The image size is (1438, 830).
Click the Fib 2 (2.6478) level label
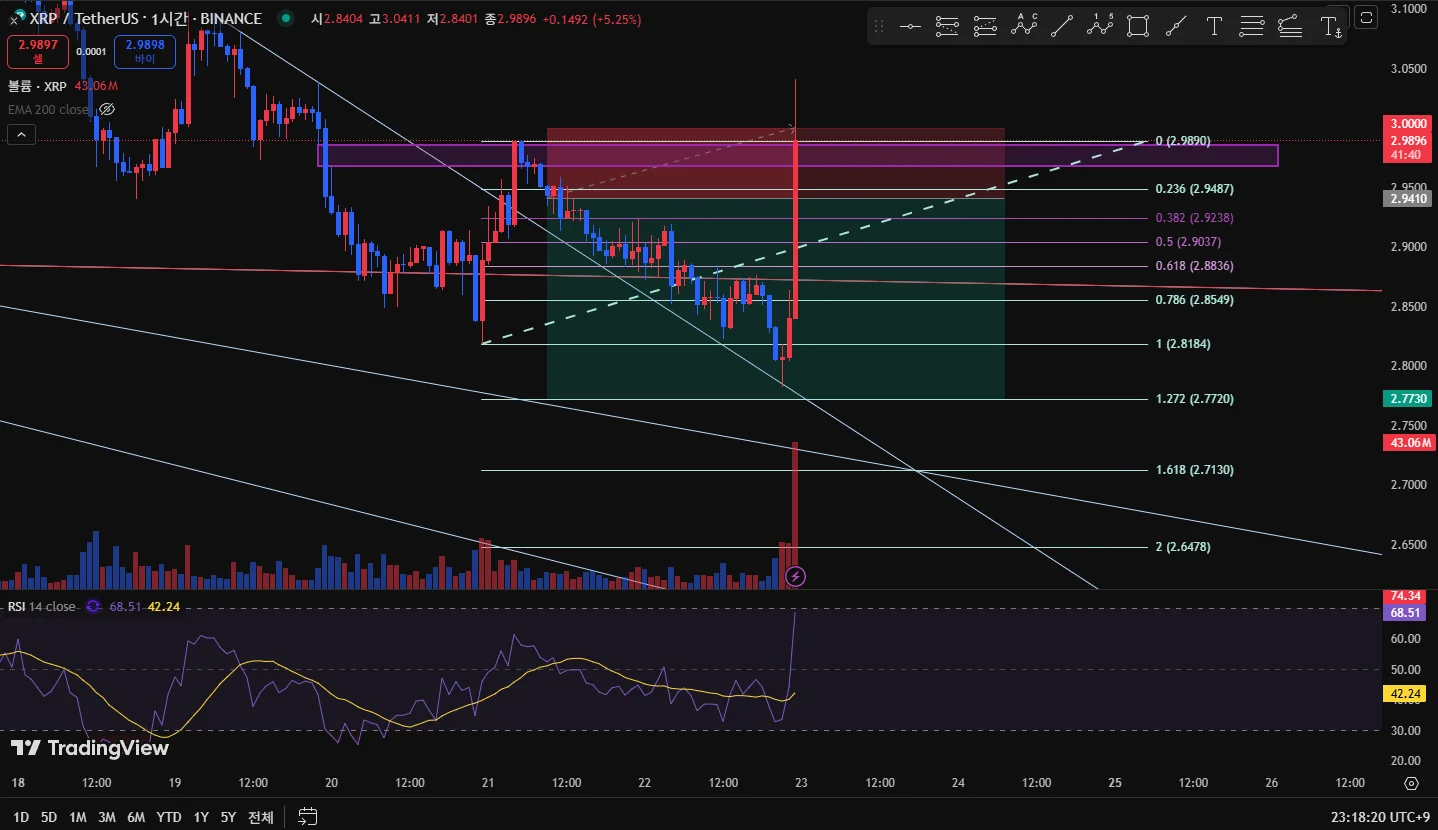pyautogui.click(x=1183, y=547)
